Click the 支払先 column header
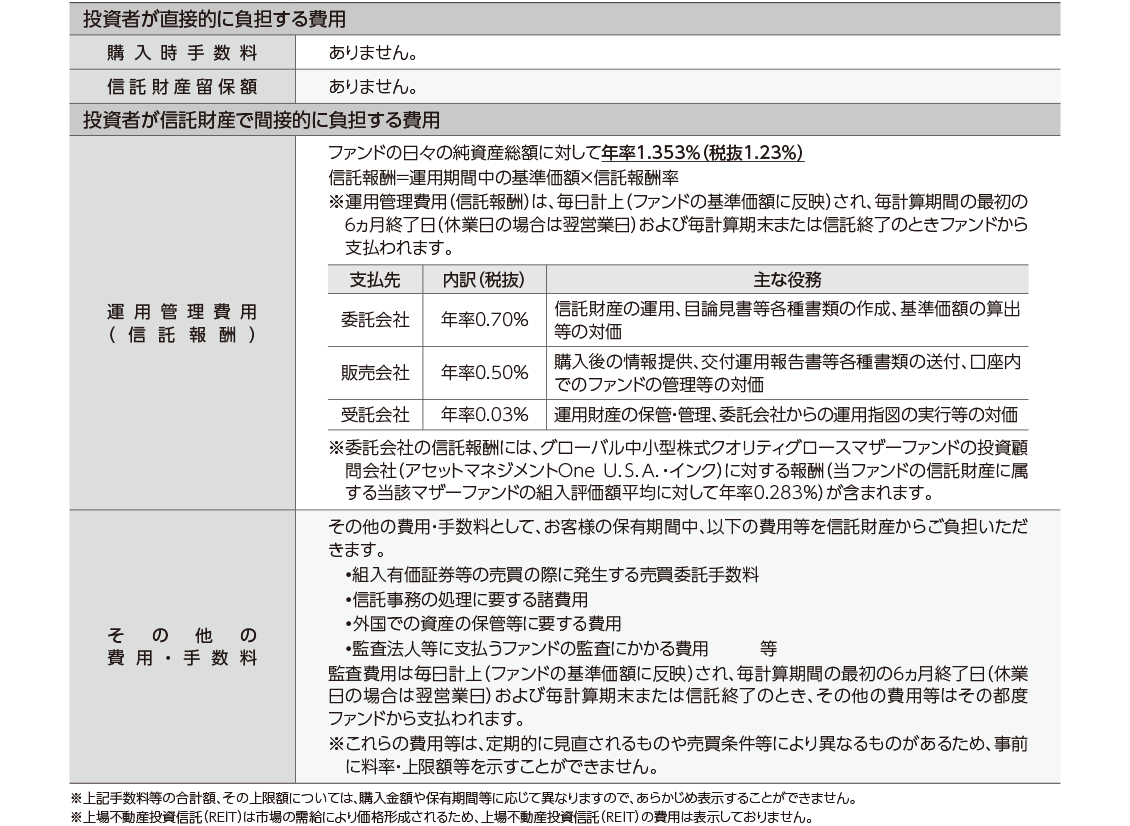 [374, 279]
